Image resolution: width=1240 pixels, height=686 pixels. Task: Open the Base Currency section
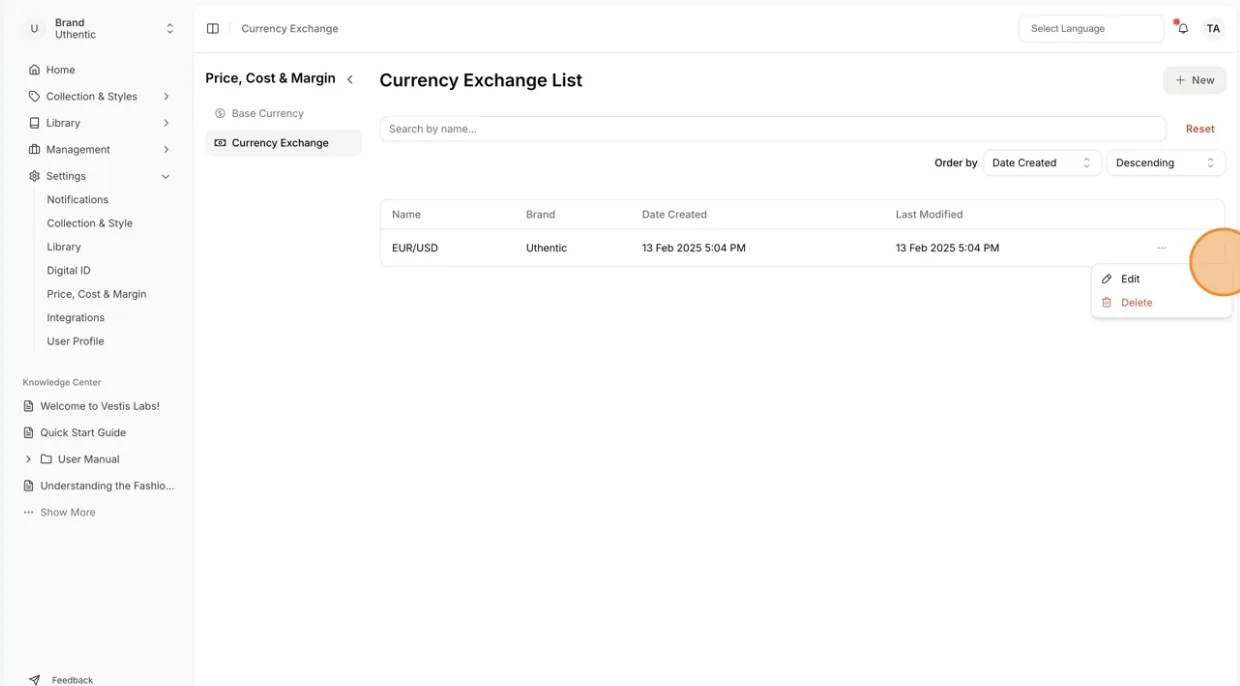click(283, 114)
